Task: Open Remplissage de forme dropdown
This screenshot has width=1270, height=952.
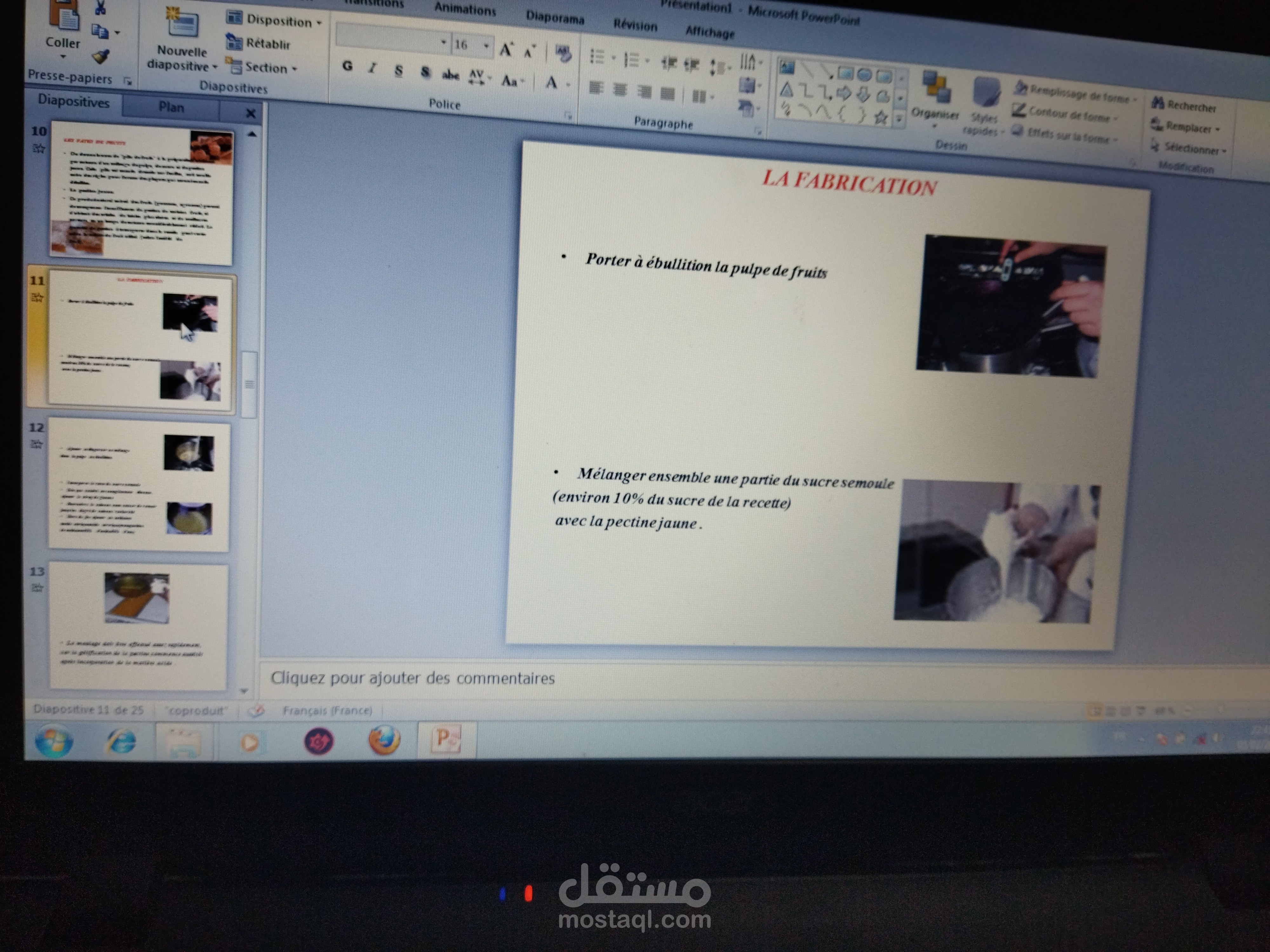Action: [1075, 93]
